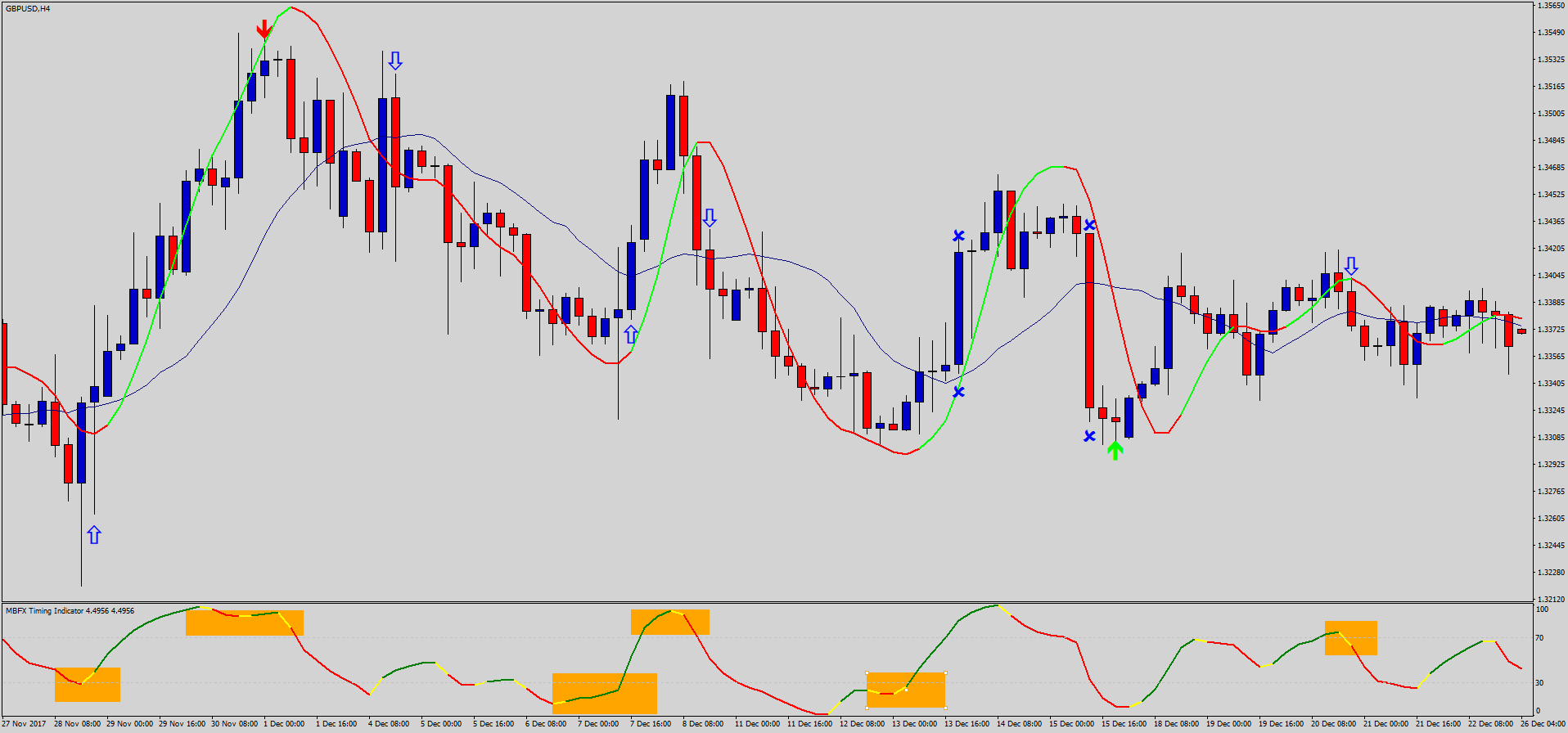Click the 1.34845 price level
Image resolution: width=1568 pixels, height=733 pixels.
[1551, 141]
